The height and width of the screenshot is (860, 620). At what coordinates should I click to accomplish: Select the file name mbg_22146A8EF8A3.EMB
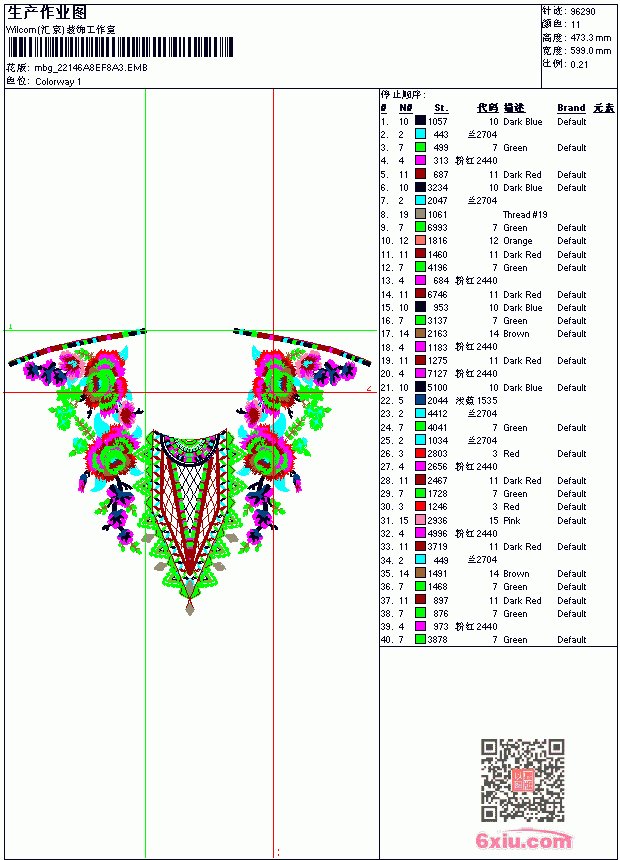(x=91, y=68)
